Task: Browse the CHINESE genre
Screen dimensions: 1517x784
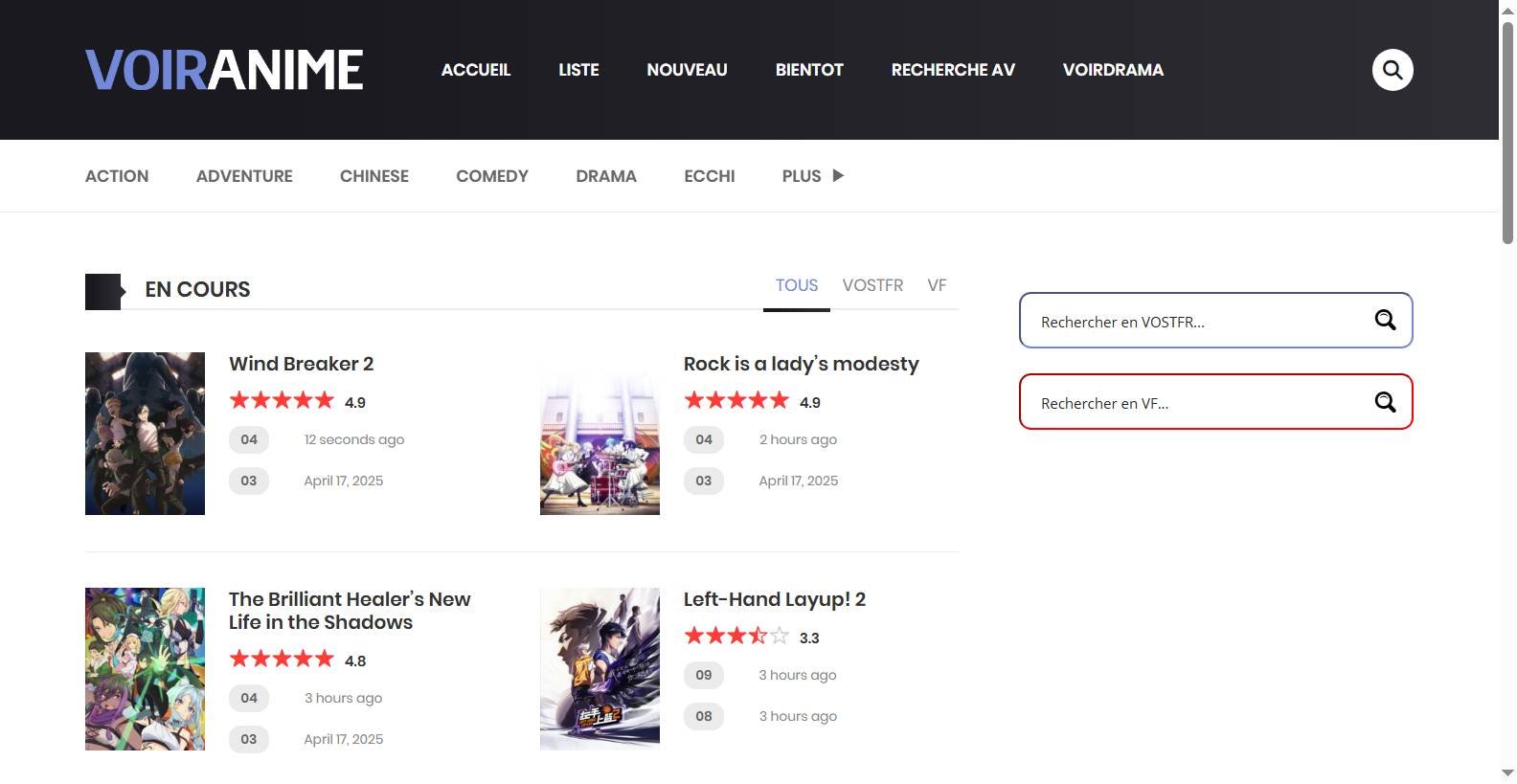Action: tap(374, 176)
